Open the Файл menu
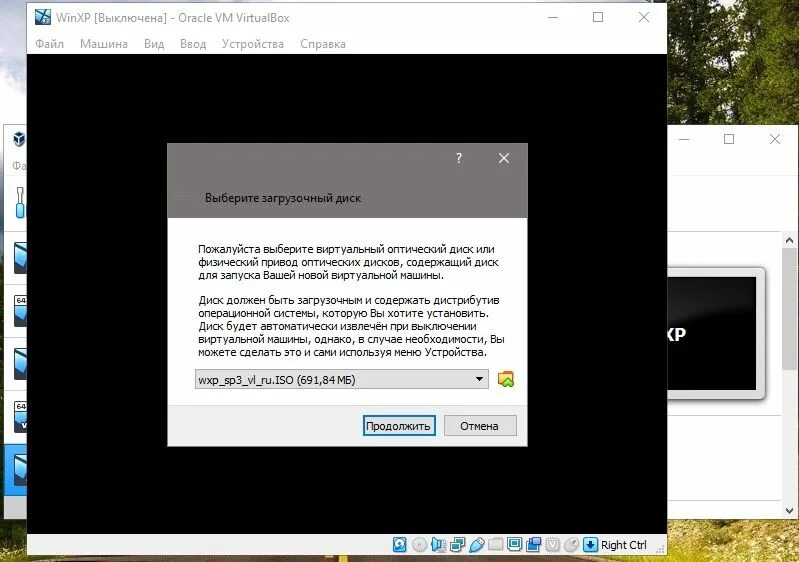The width and height of the screenshot is (799, 562). (x=49, y=44)
